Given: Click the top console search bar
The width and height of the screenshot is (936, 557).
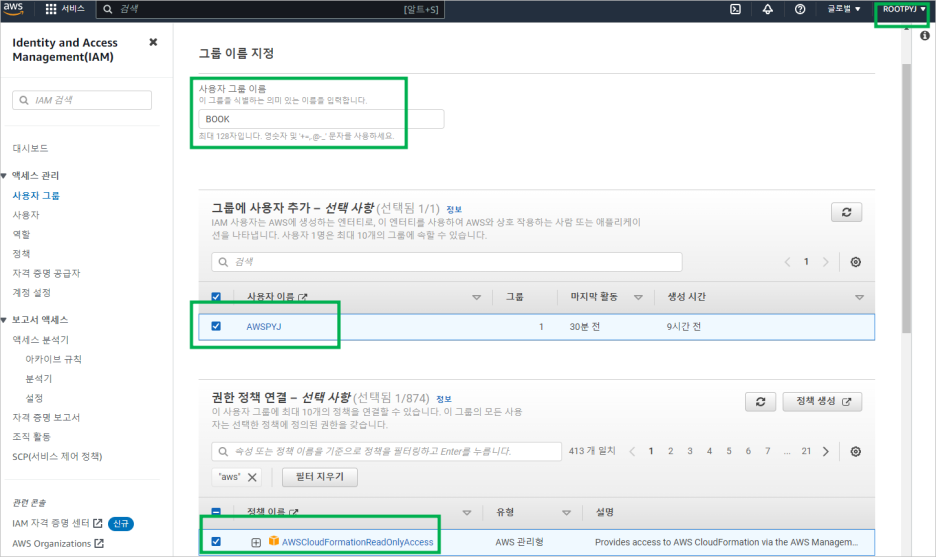Looking at the screenshot, I should point(270,9).
